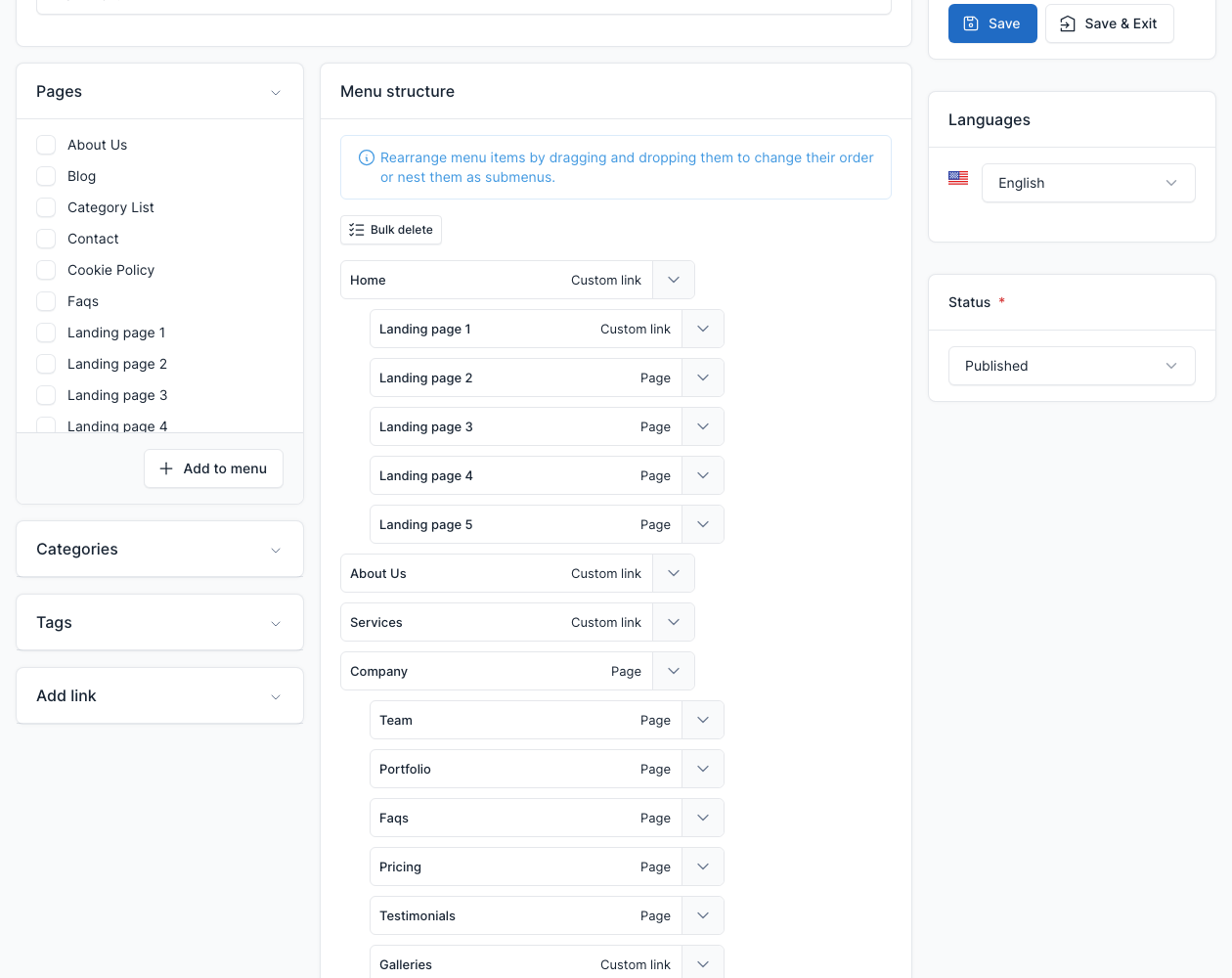The image size is (1232, 978).
Task: Expand the Company menu item chevron
Action: coord(674,671)
